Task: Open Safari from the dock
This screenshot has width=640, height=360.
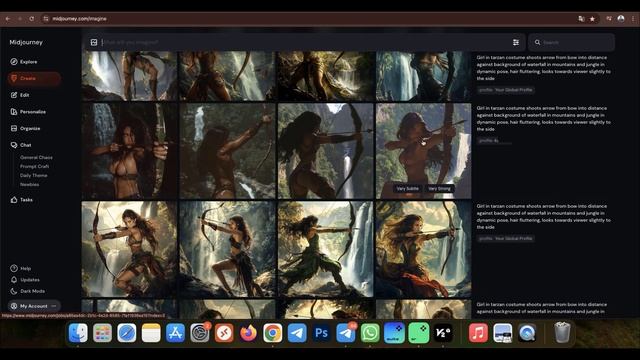Action: (127, 333)
